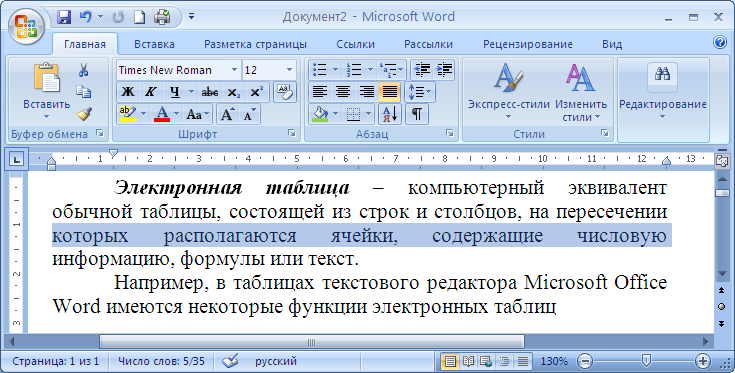735x373 pixels.
Task: Copy selection with copy icon
Action: pos(83,92)
